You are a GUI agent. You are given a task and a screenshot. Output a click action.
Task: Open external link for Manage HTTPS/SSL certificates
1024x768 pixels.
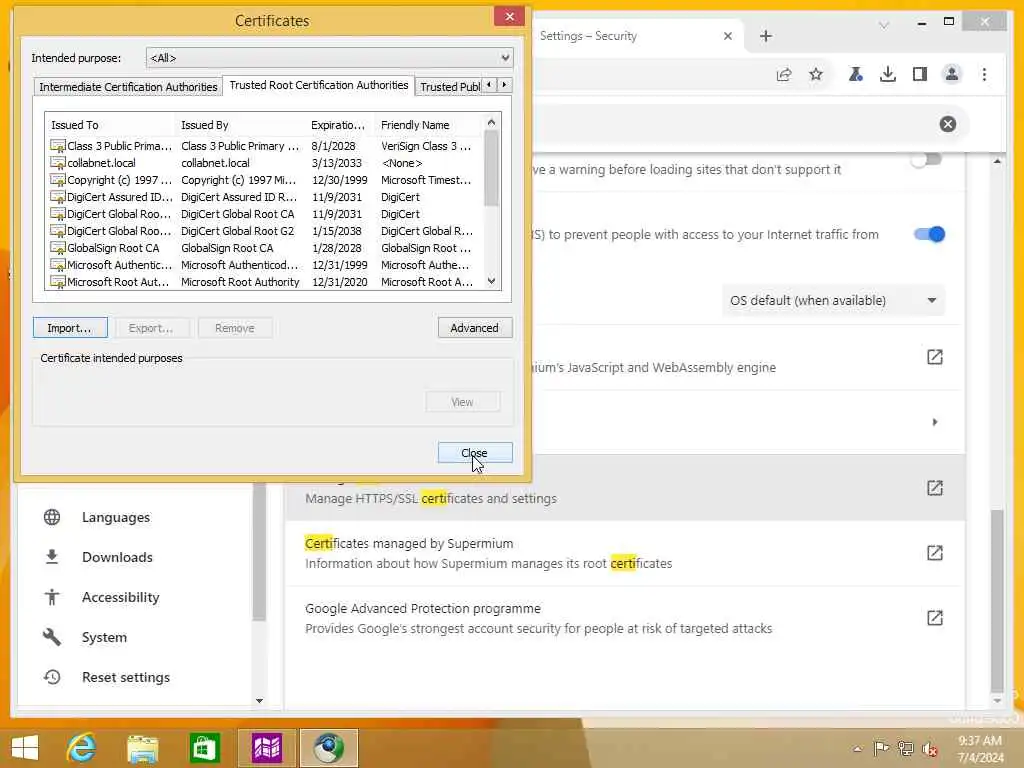[935, 488]
